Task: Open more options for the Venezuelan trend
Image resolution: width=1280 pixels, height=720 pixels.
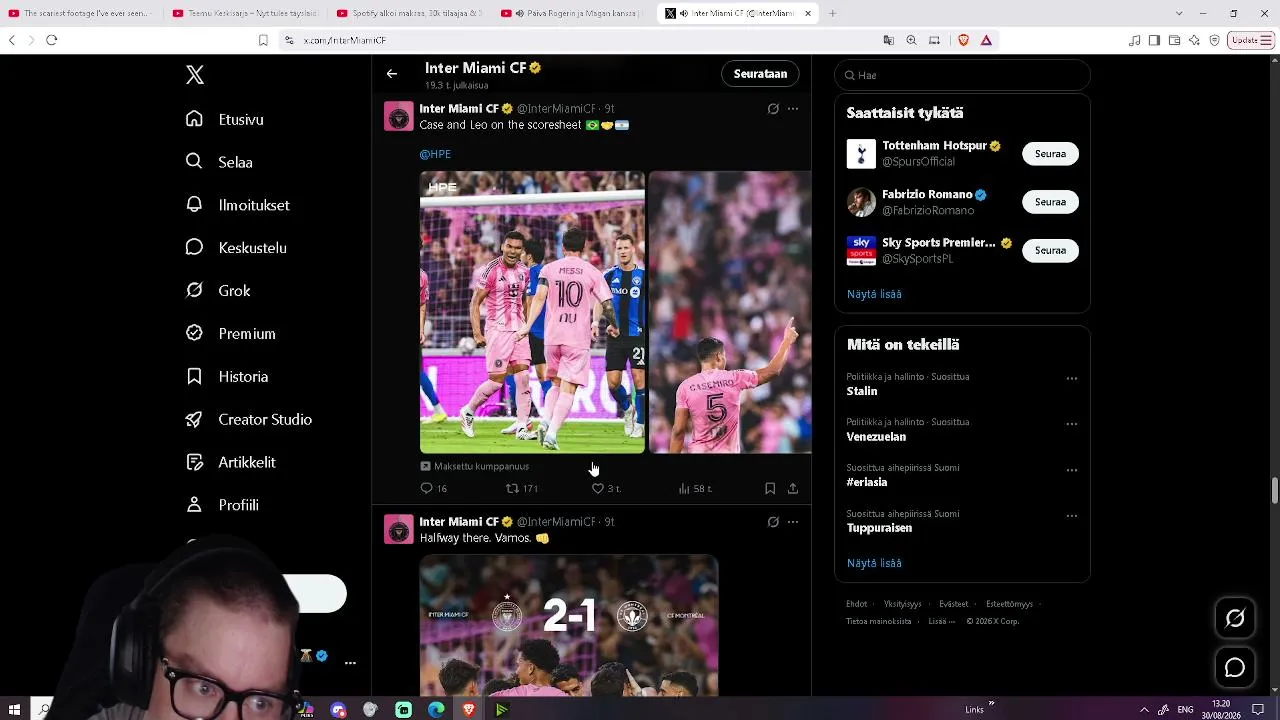Action: coord(1072,424)
